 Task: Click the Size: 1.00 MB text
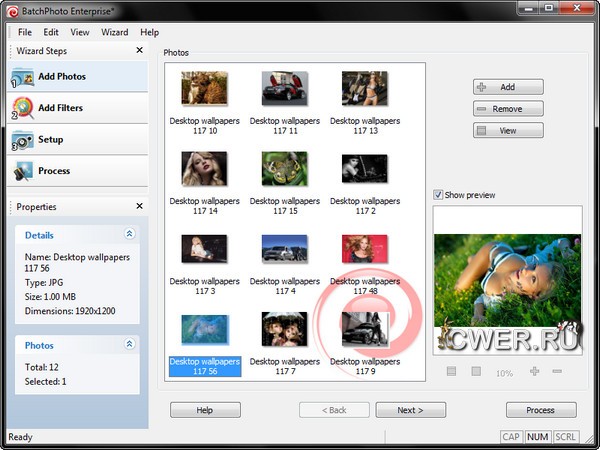[x=50, y=297]
